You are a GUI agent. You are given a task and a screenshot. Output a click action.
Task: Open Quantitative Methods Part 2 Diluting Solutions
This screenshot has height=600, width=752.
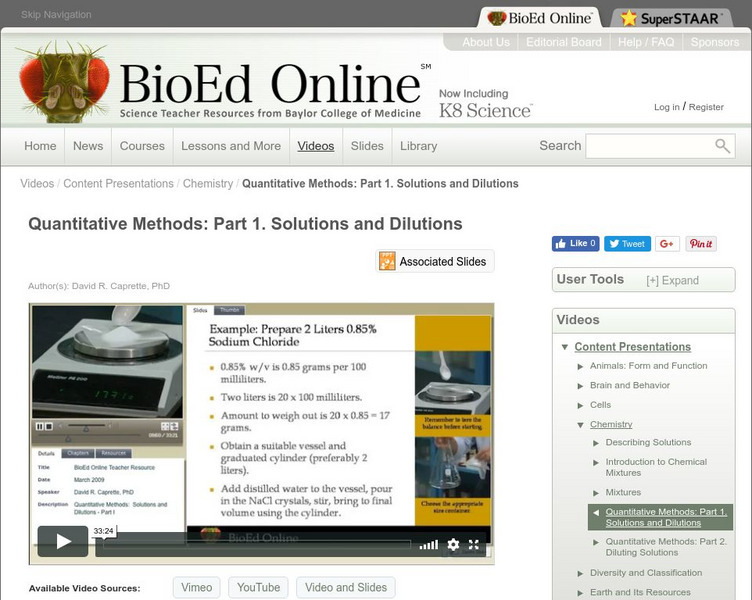[x=666, y=547]
